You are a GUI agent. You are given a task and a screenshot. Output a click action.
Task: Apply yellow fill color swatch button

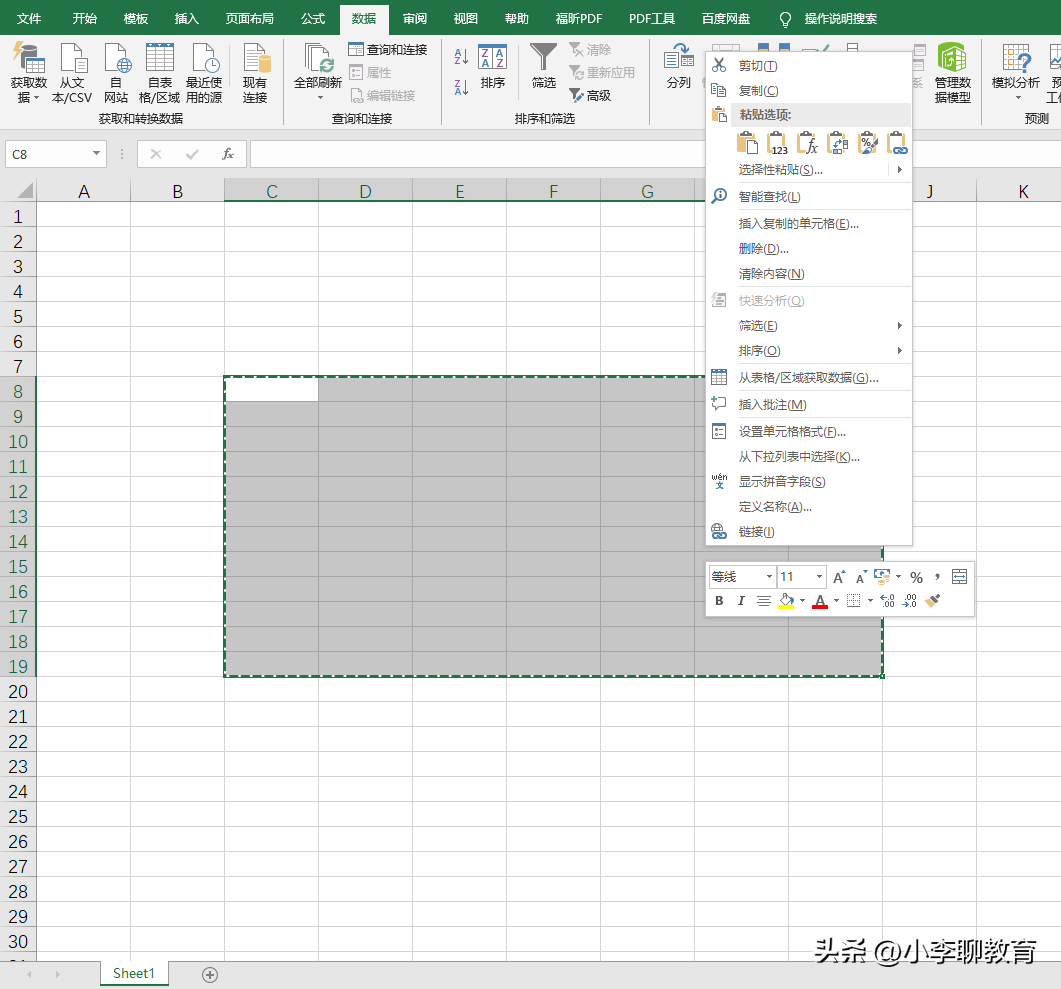coord(786,601)
